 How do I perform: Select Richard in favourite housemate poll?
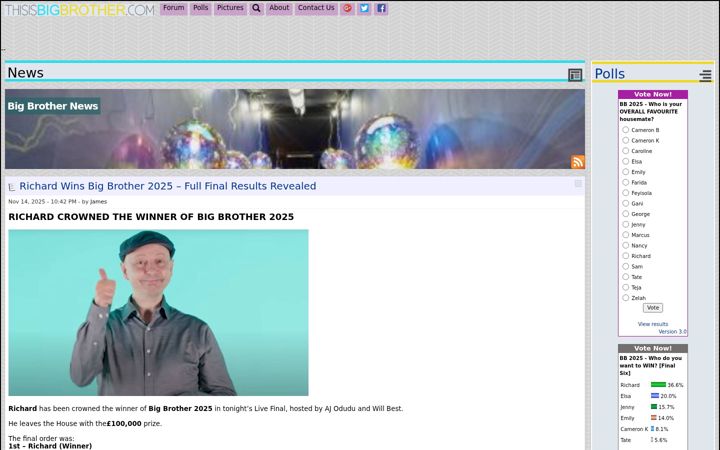[625, 256]
